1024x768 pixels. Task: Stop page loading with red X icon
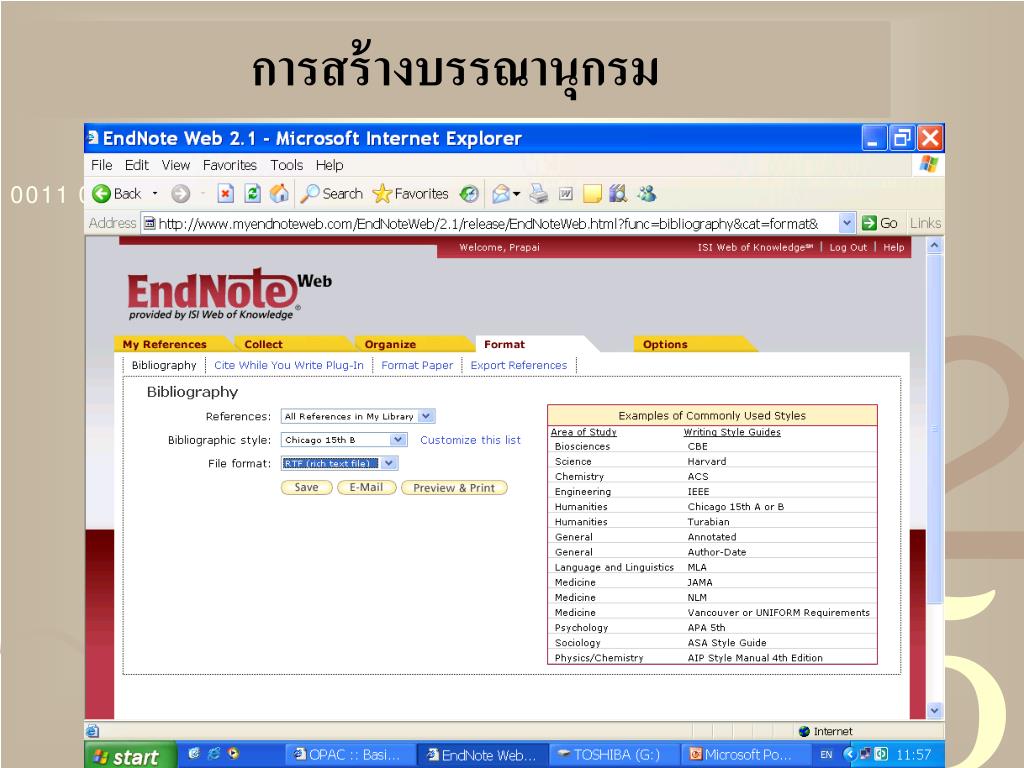226,194
